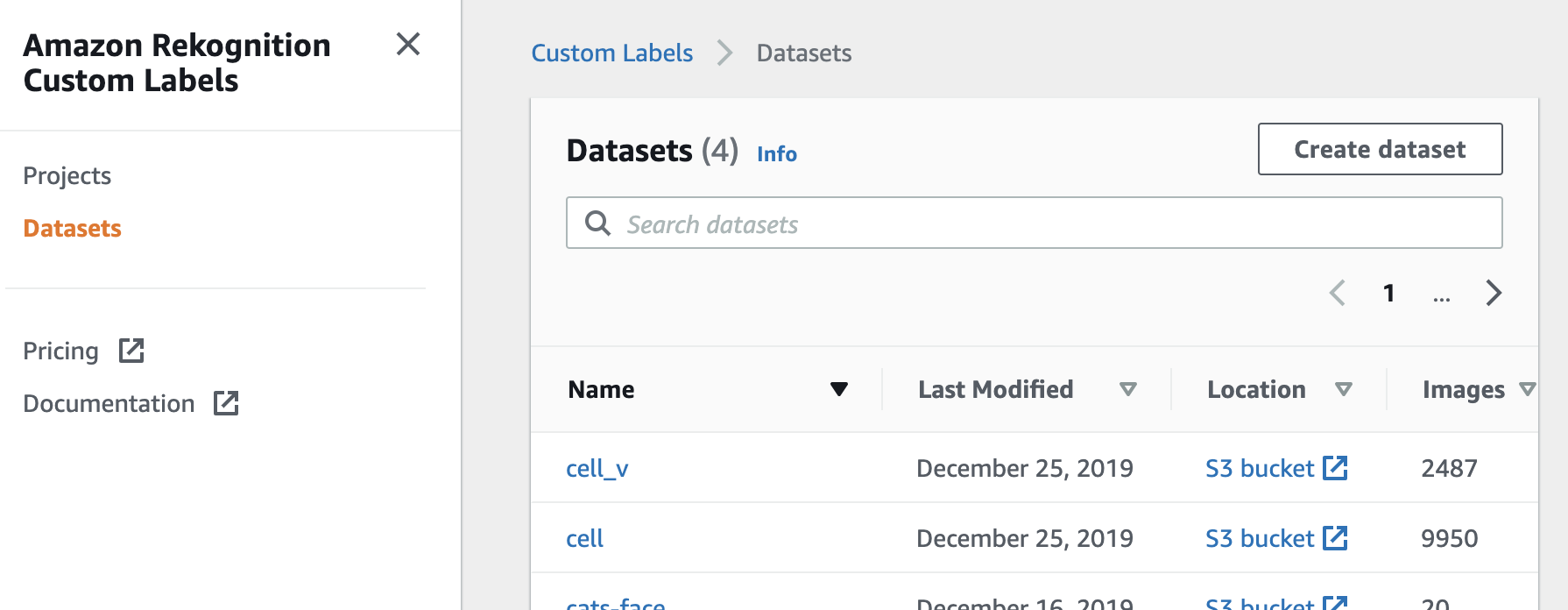
Task: Open external icon for cell_v S3 bucket
Action: [1335, 468]
